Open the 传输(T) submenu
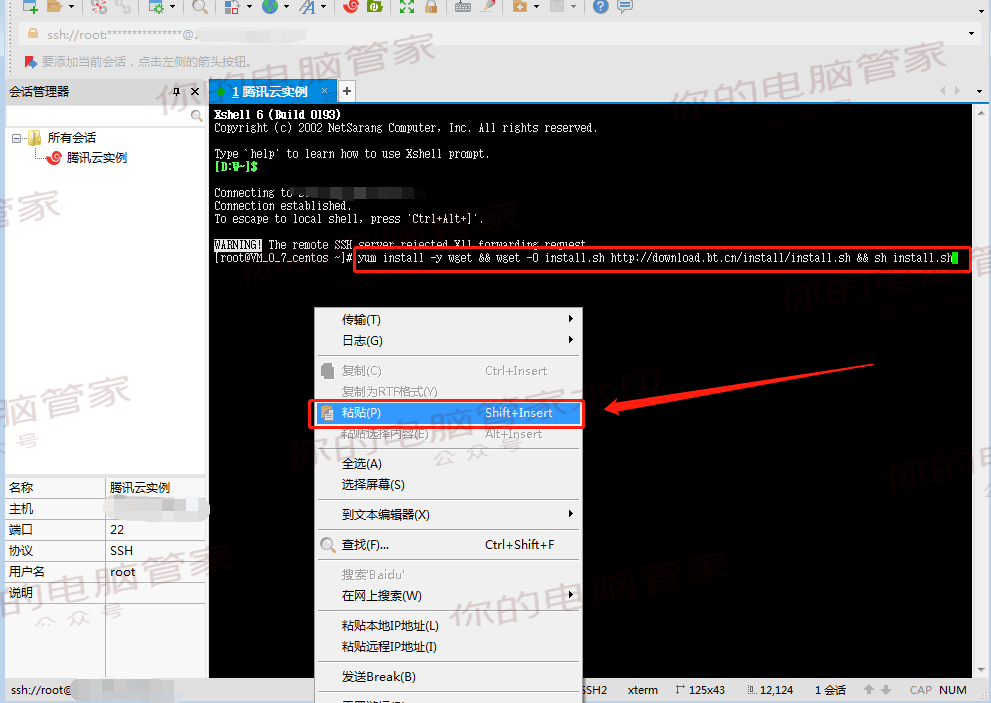Viewport: 991px width, 703px height. [449, 320]
